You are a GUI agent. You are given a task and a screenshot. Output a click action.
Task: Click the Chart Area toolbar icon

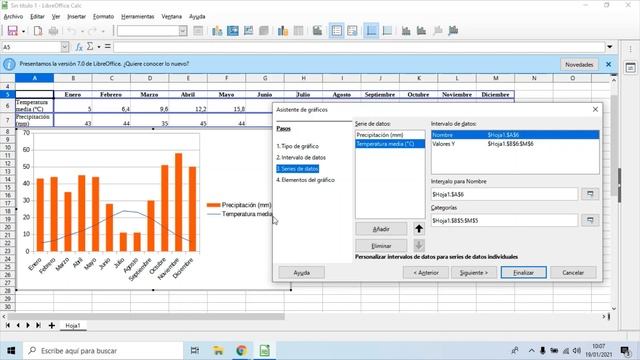click(x=233, y=31)
